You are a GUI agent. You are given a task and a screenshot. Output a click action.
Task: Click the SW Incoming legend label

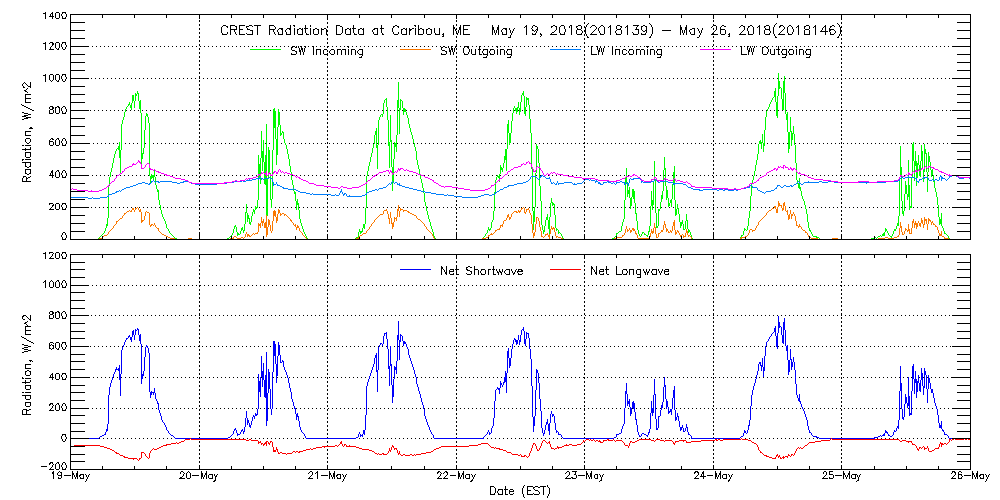point(326,51)
